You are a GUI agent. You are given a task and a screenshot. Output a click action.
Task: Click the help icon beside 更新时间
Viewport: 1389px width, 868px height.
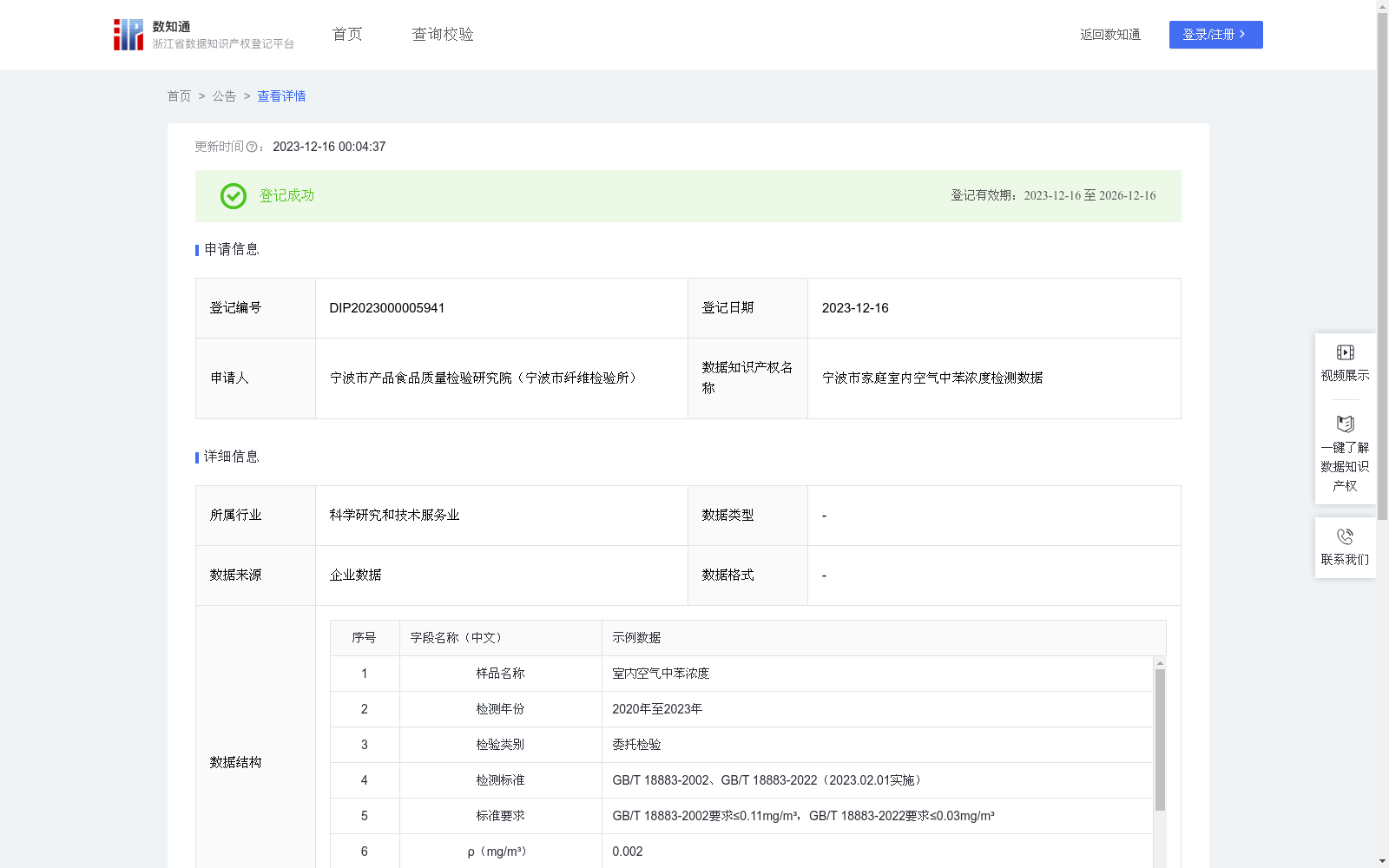[252, 147]
